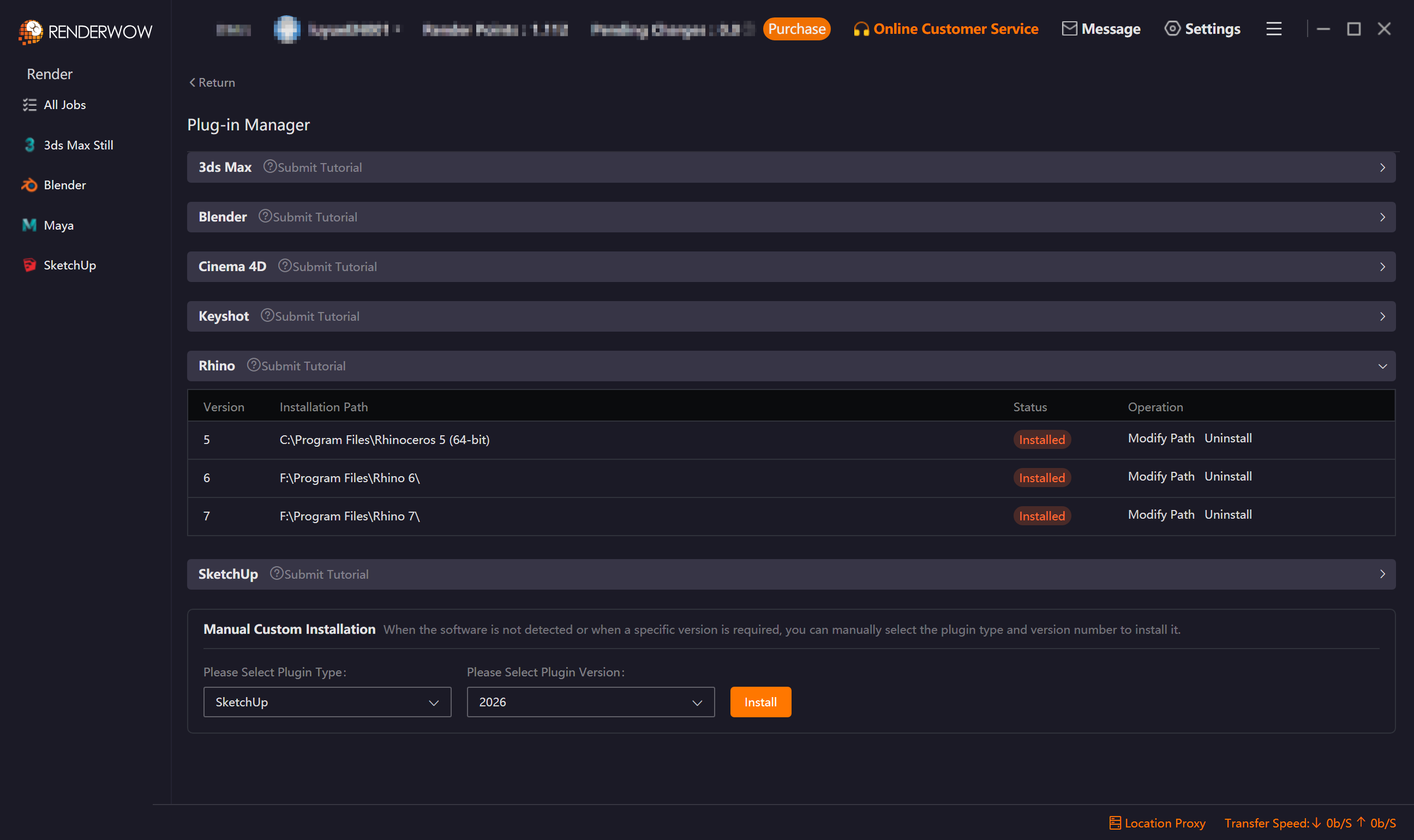Viewport: 1414px width, 840px height.
Task: Click the Return back arrow icon
Action: (193, 83)
